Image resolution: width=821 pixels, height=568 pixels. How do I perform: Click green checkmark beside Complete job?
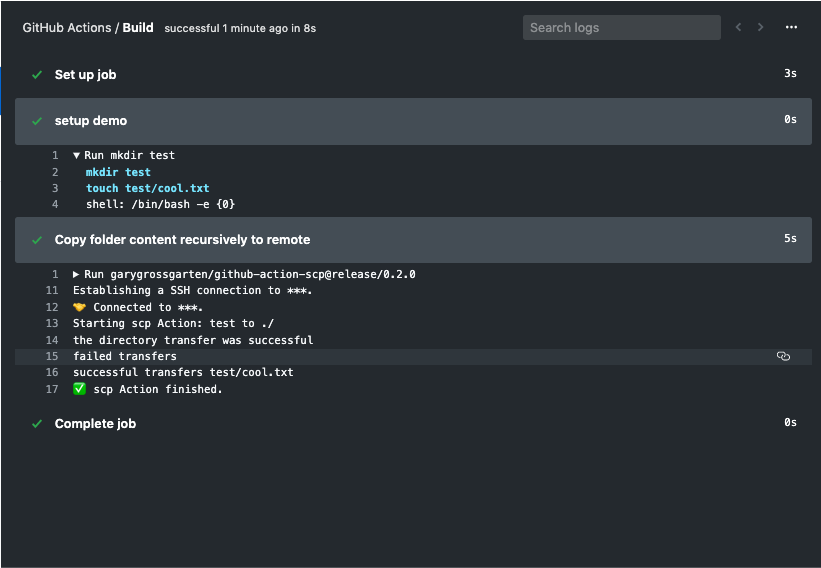pyautogui.click(x=37, y=424)
